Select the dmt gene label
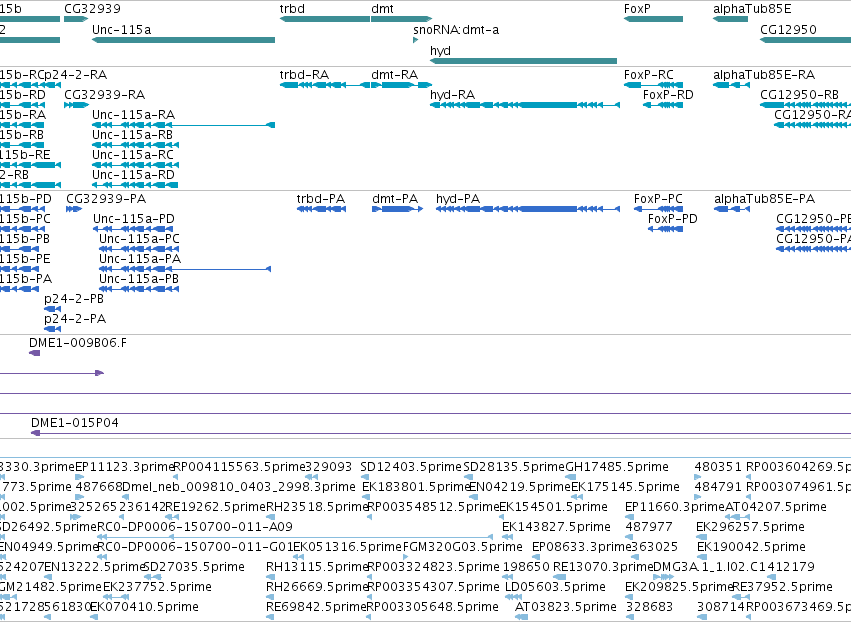 (x=382, y=9)
